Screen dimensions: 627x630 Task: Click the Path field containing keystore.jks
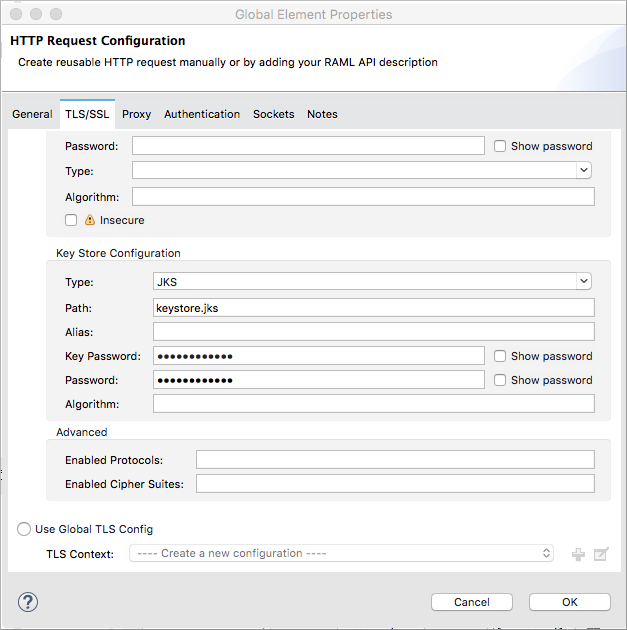coord(373,308)
